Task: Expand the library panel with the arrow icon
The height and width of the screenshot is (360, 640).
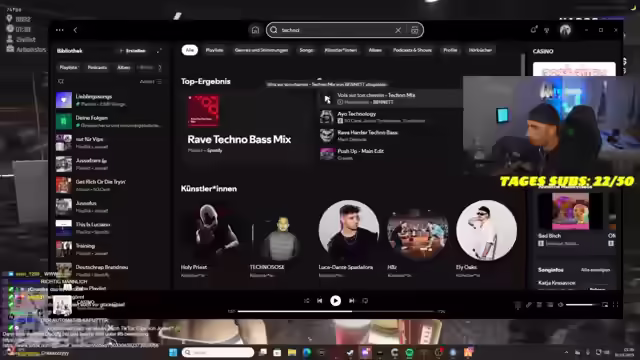Action: [x=159, y=51]
